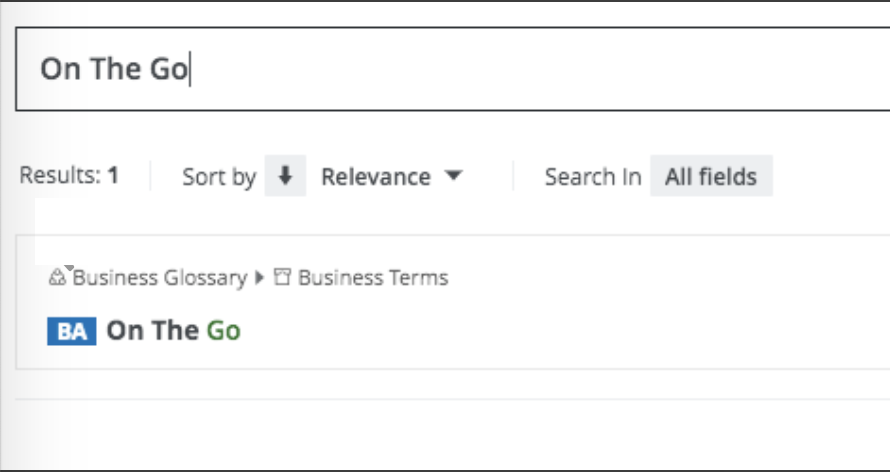Viewport: 890px width, 472px height.
Task: Click the green highlighted Go in result title
Action: click(x=224, y=331)
